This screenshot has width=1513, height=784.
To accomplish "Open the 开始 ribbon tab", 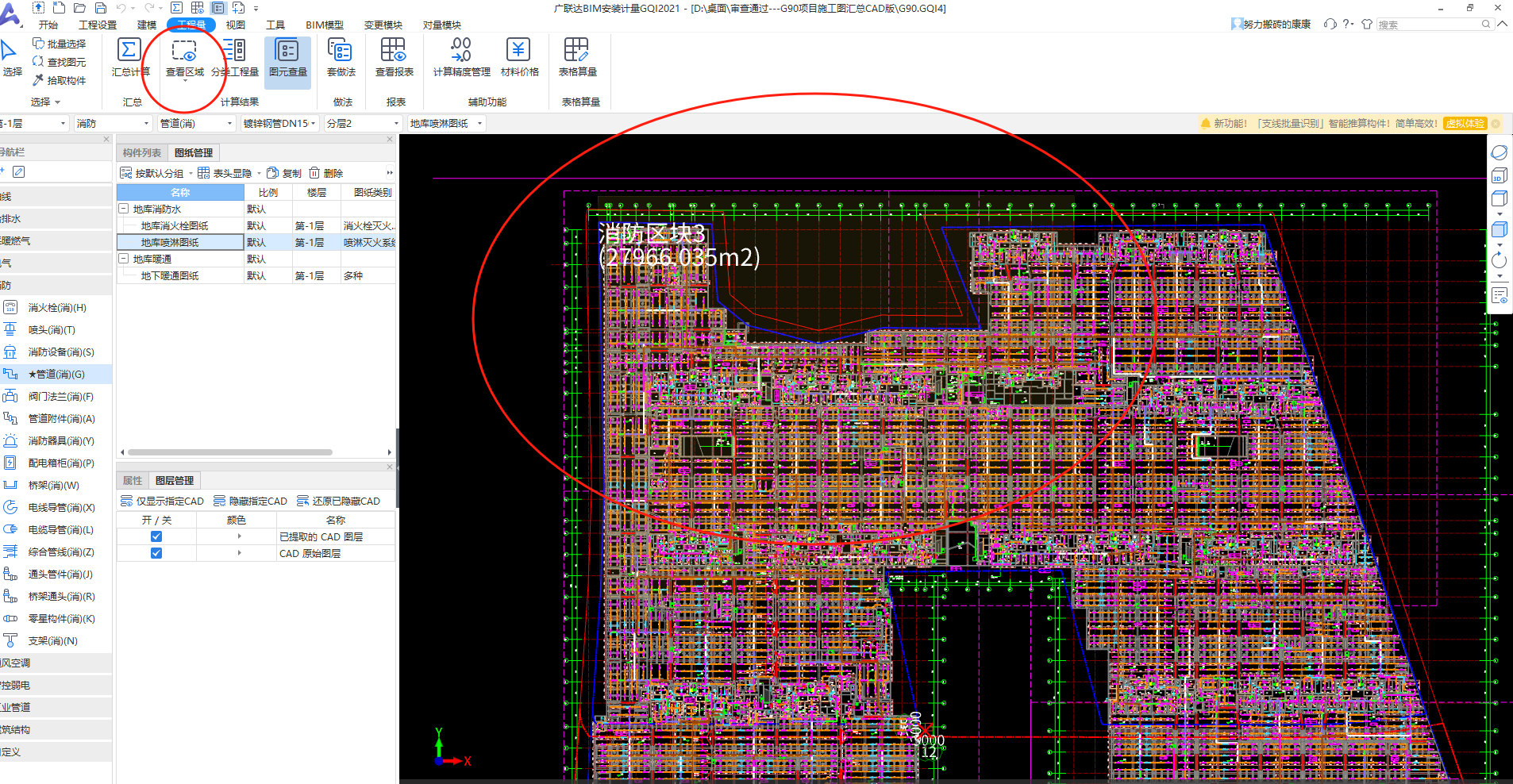I will [48, 25].
